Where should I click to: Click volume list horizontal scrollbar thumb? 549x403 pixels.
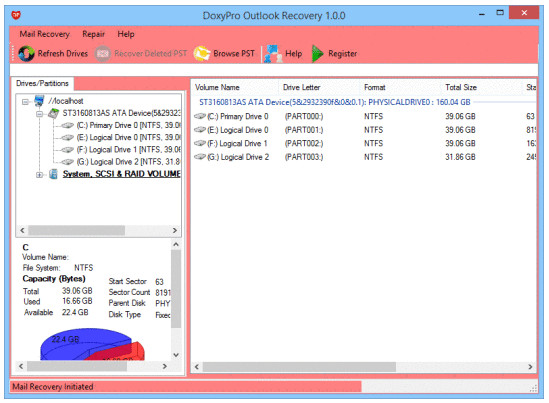[x=299, y=367]
